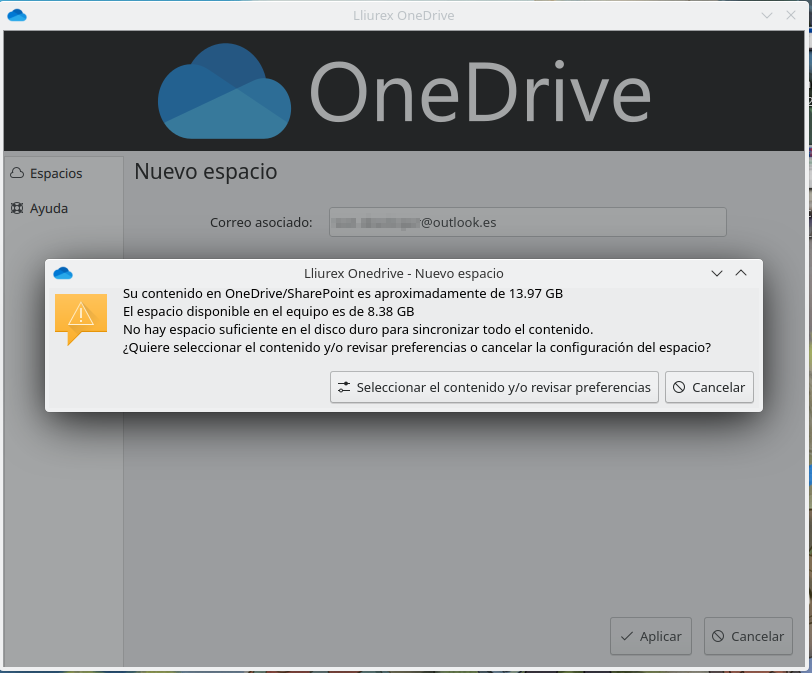The image size is (812, 673).
Task: Click the yellow warning icon in the dialog
Action: pyautogui.click(x=80, y=317)
